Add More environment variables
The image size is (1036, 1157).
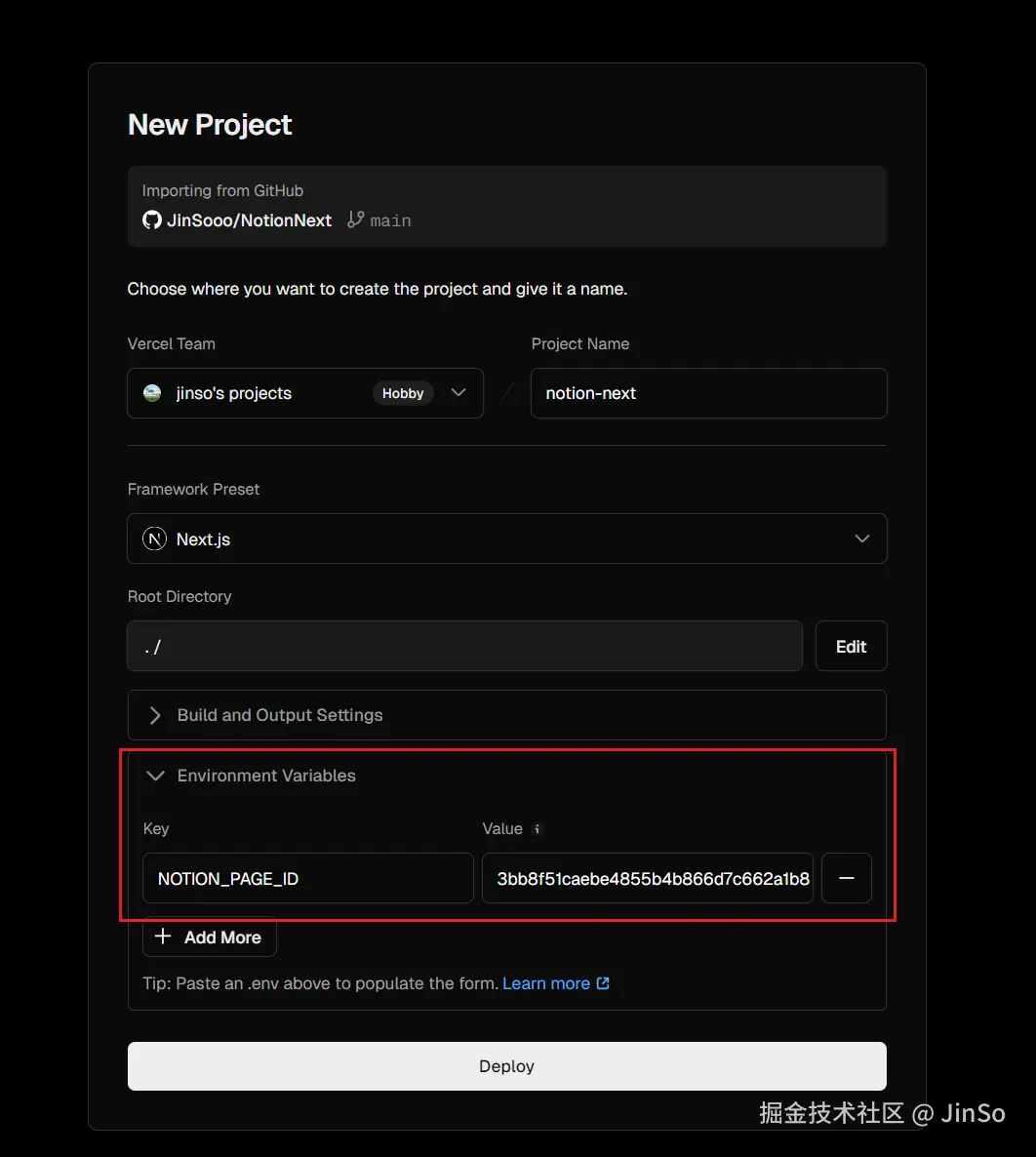point(210,938)
